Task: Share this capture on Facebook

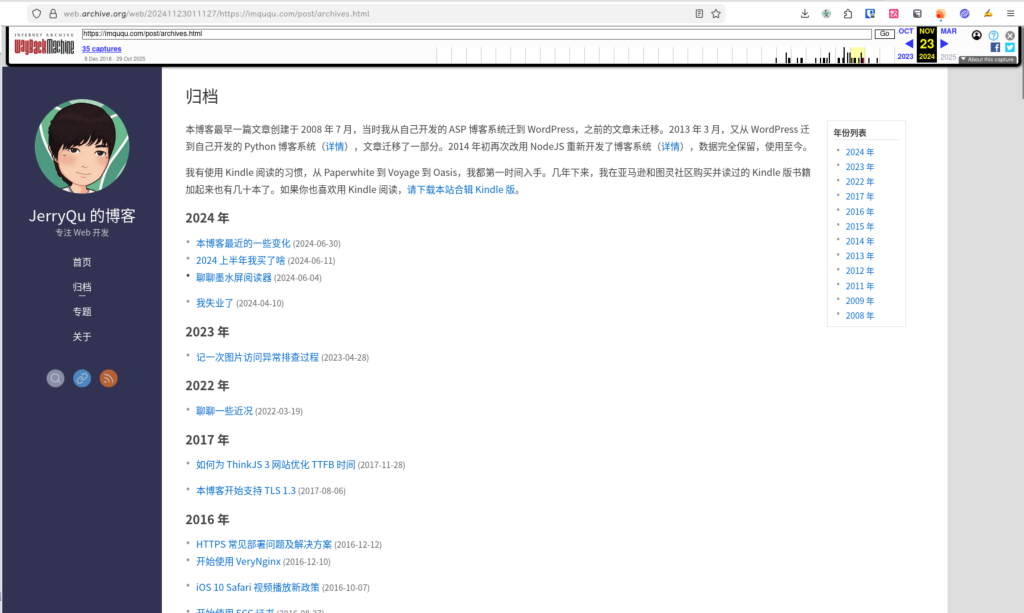Action: pyautogui.click(x=994, y=46)
